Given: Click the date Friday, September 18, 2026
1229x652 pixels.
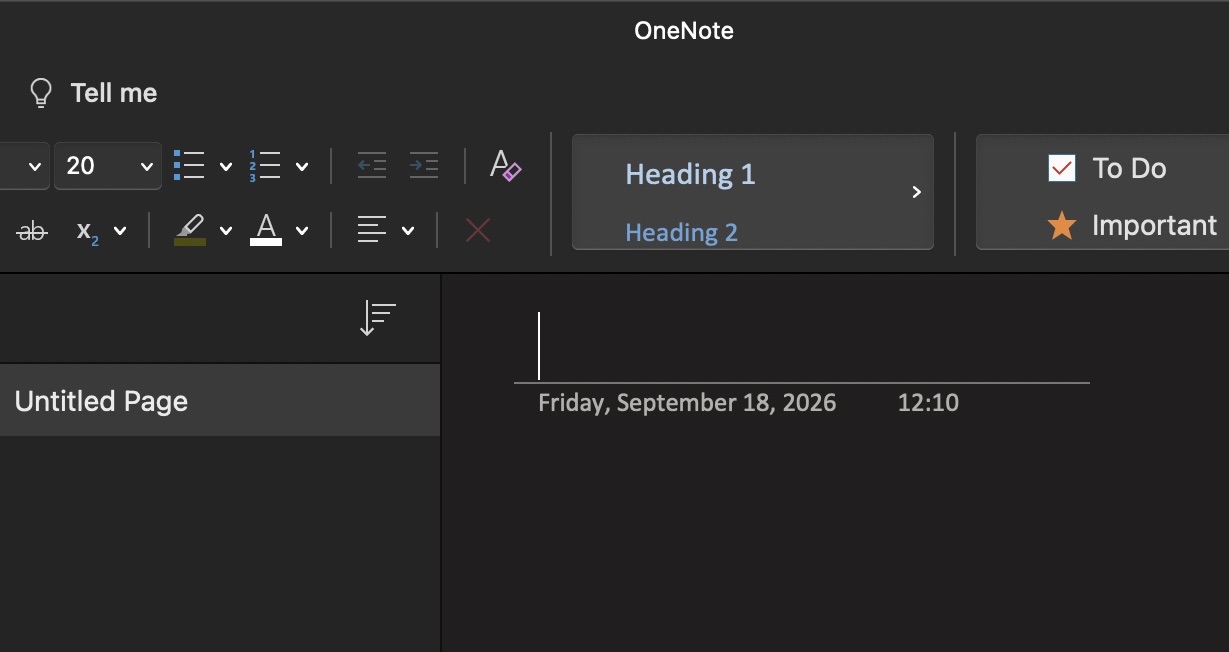Looking at the screenshot, I should click(687, 403).
